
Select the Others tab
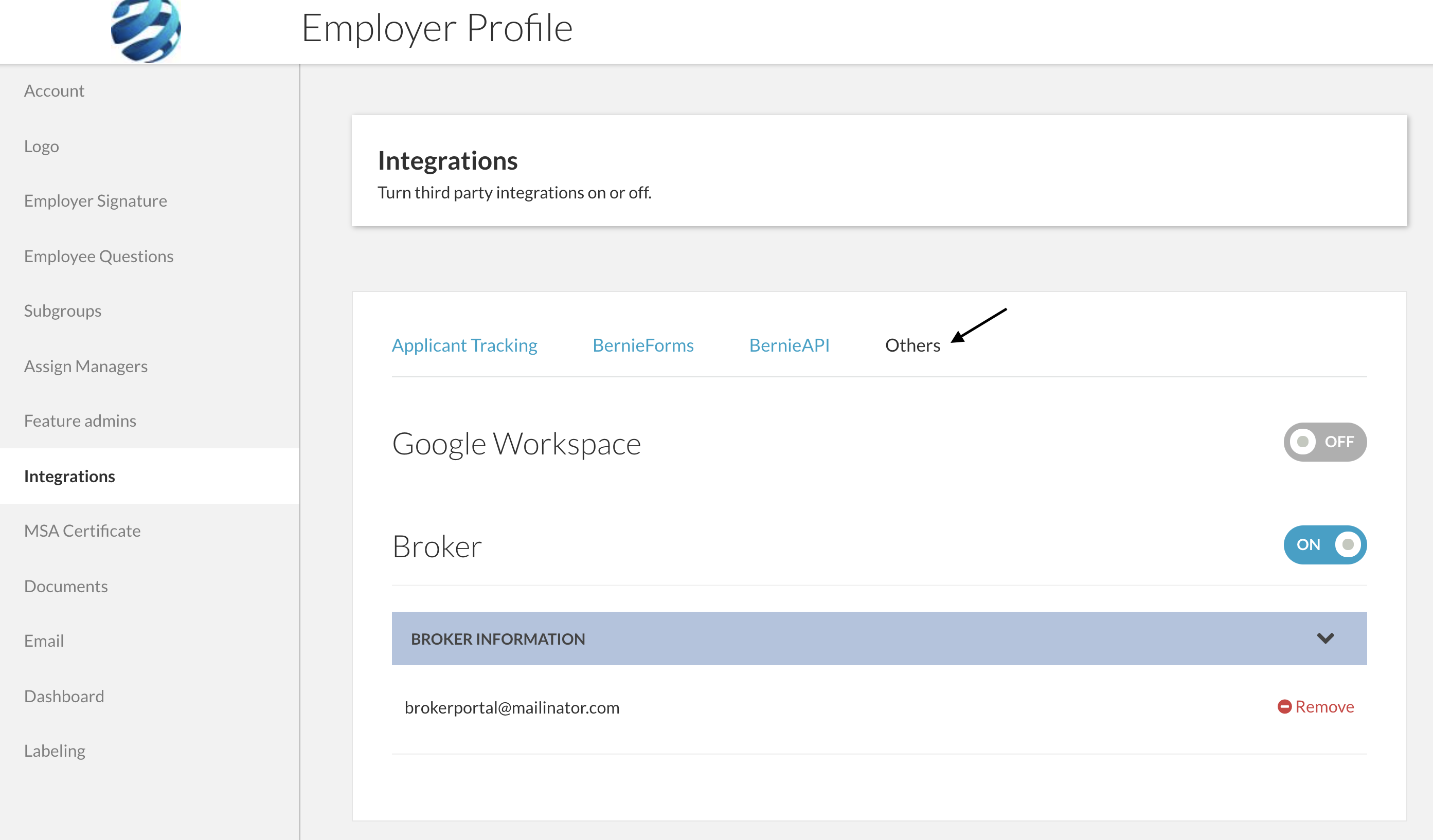(912, 345)
